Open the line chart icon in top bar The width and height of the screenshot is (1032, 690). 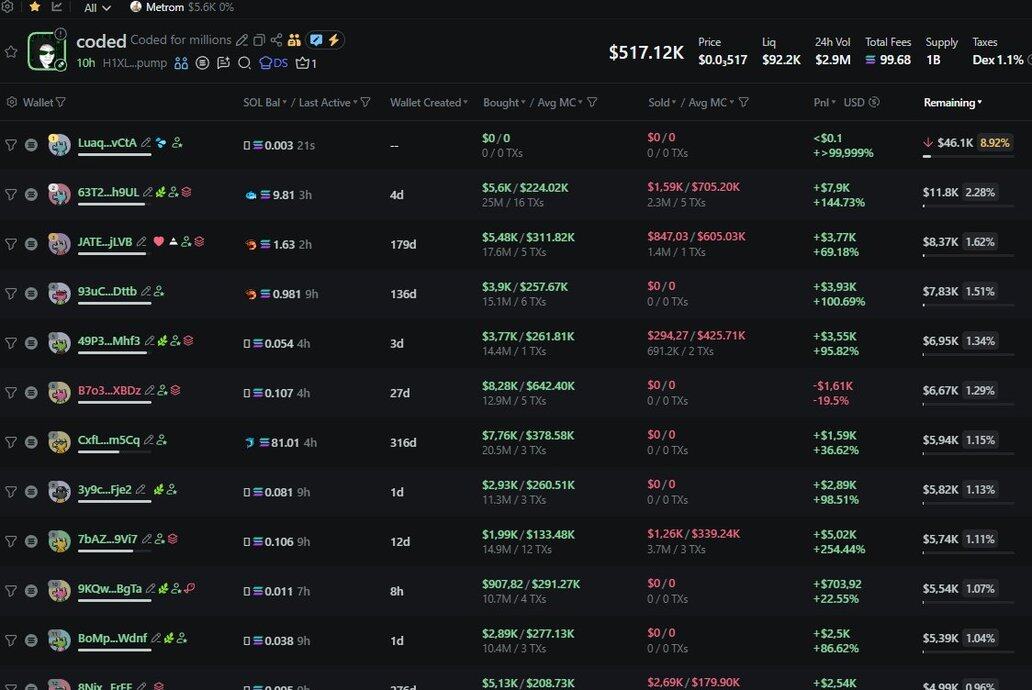click(x=57, y=7)
